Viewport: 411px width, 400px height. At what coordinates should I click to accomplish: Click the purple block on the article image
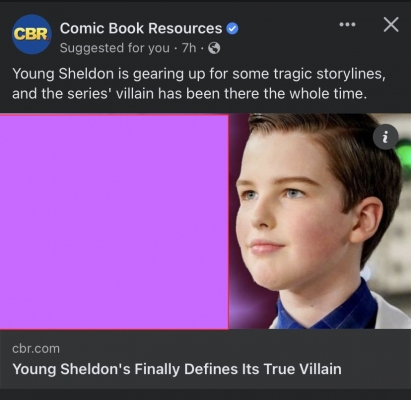pyautogui.click(x=114, y=222)
